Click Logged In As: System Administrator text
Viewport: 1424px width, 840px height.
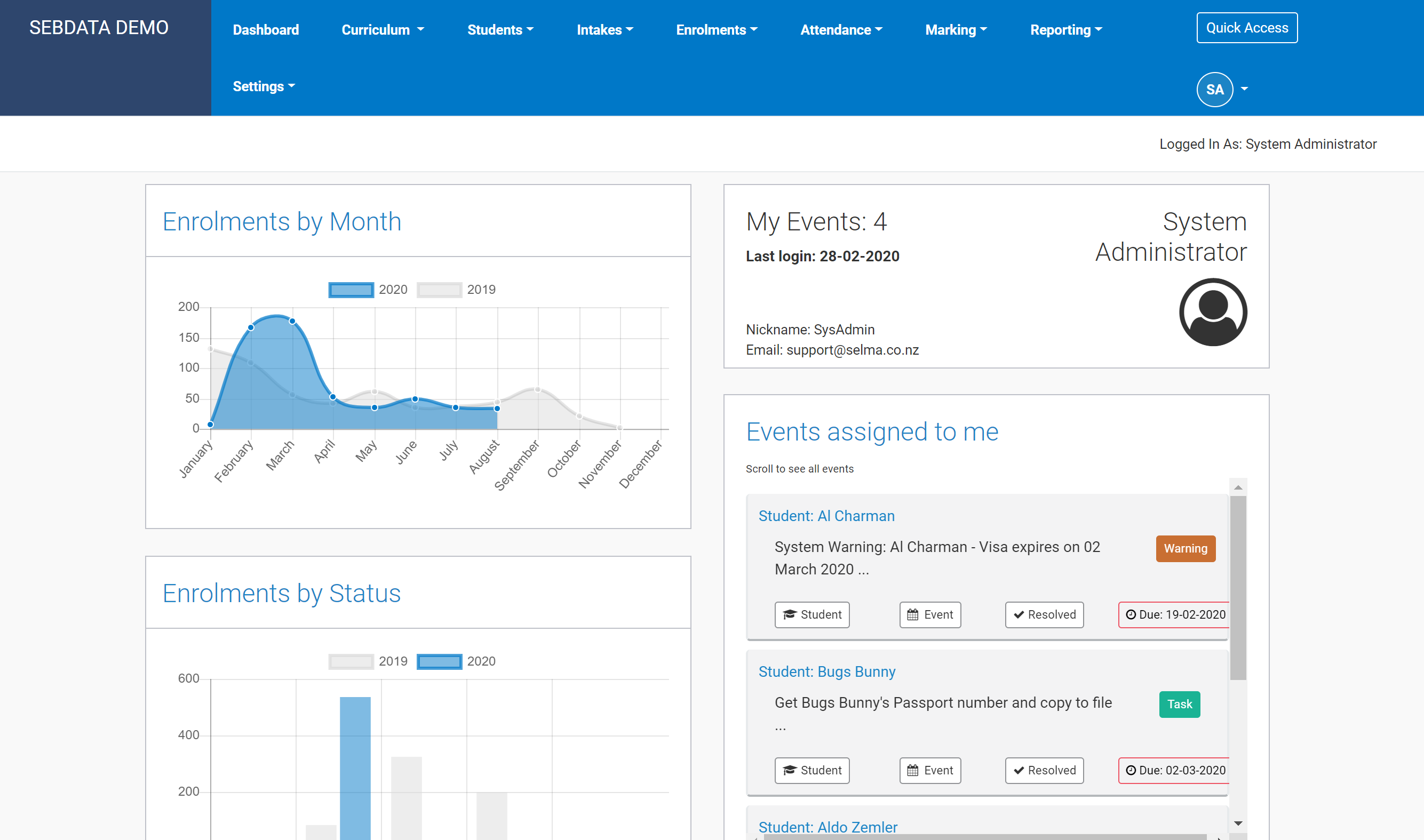point(1268,145)
